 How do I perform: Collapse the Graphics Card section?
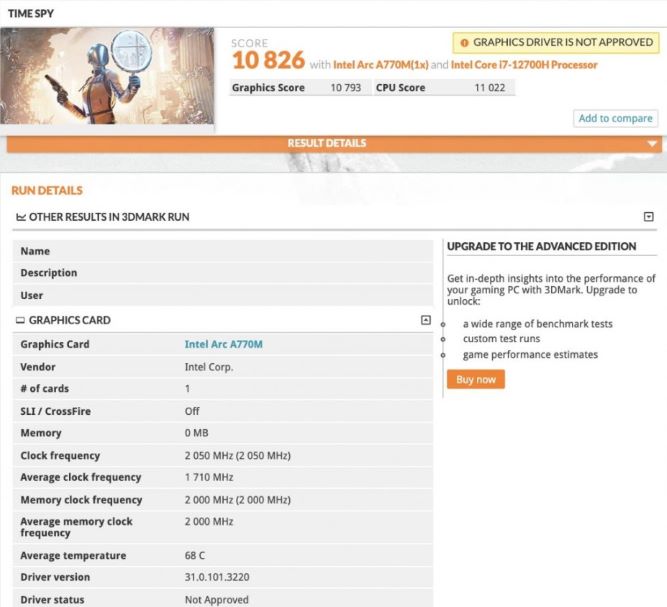click(426, 320)
